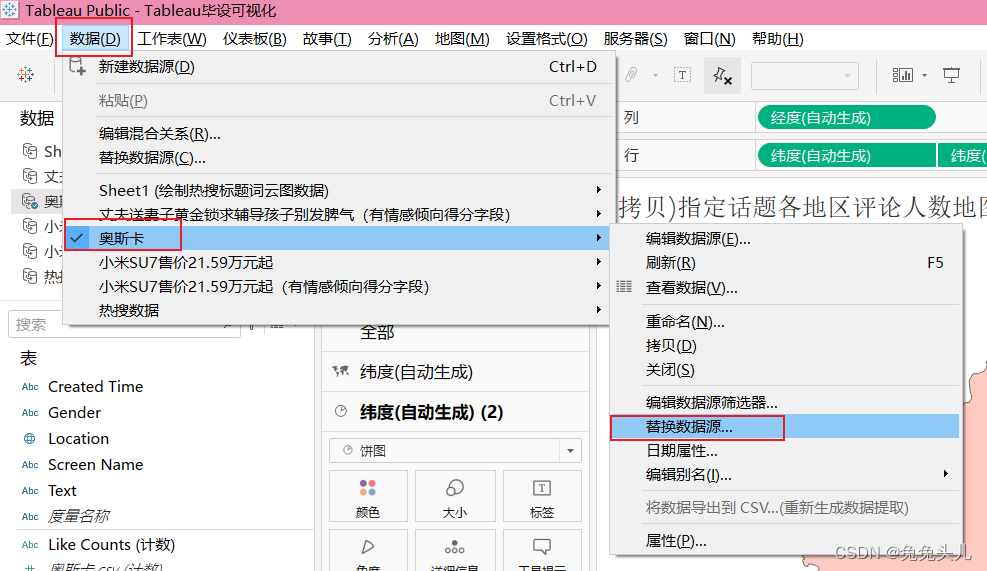
Task: Click the text label T icon in toolbar
Action: click(682, 76)
